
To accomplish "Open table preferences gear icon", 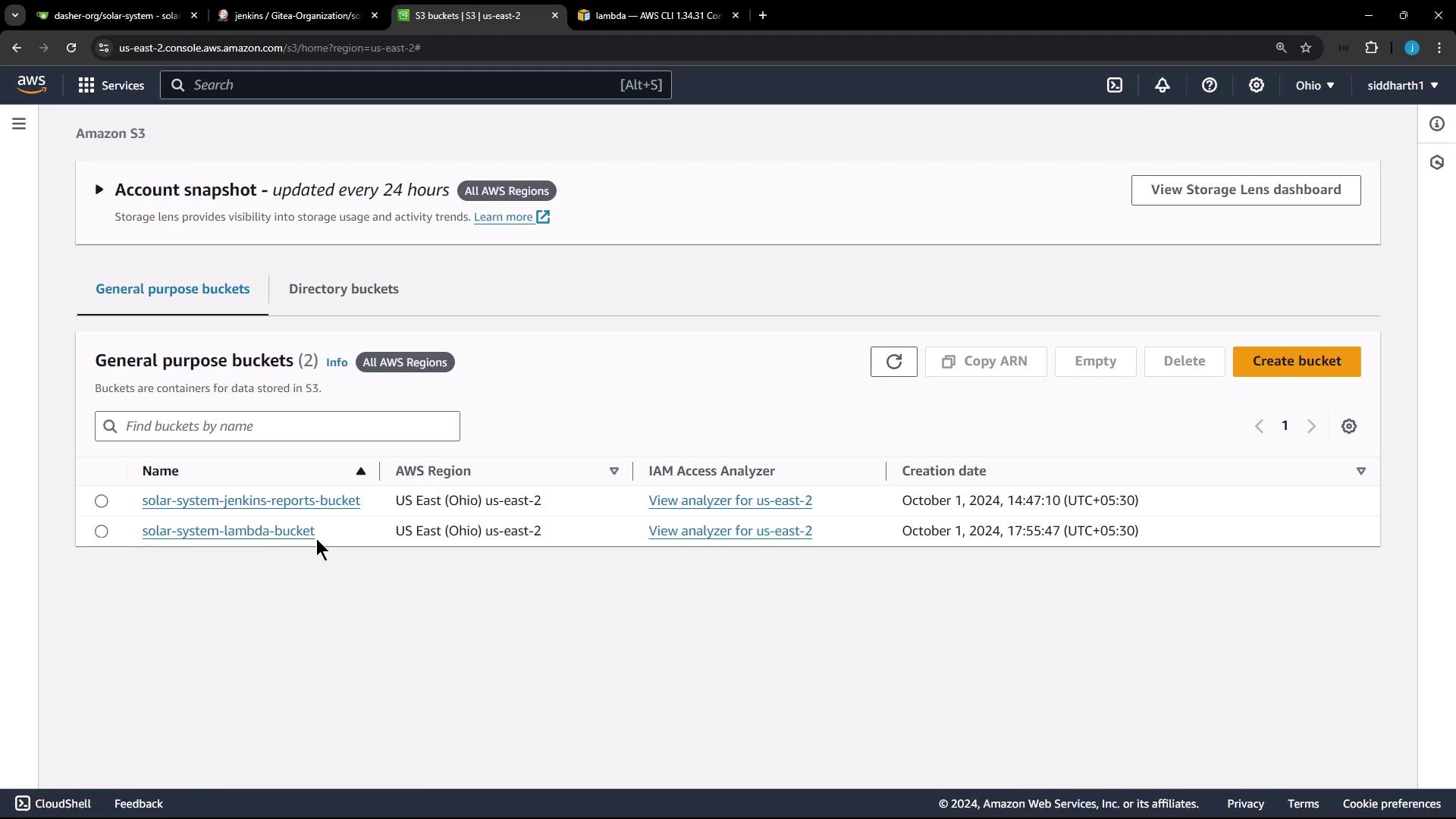I will [x=1348, y=426].
